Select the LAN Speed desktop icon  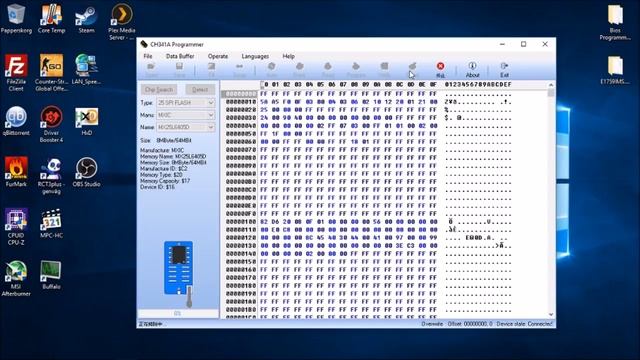click(x=86, y=69)
